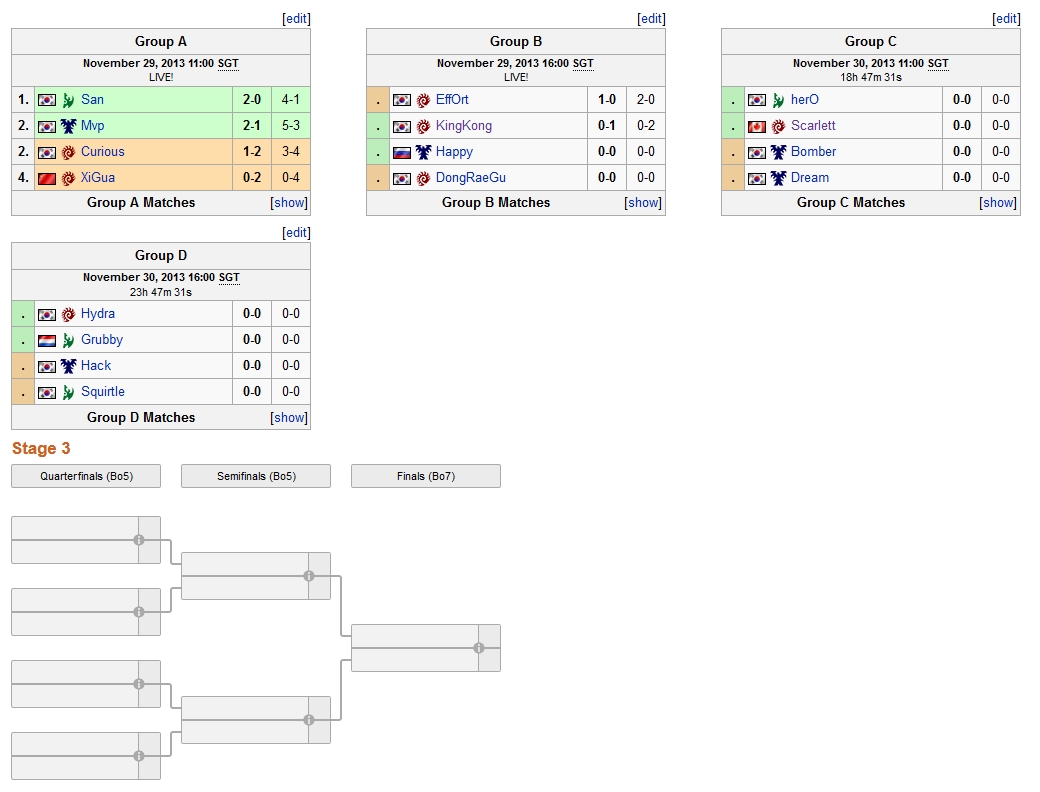This screenshot has width=1040, height=792.
Task: Click the info icon on the Finals match
Action: point(479,648)
